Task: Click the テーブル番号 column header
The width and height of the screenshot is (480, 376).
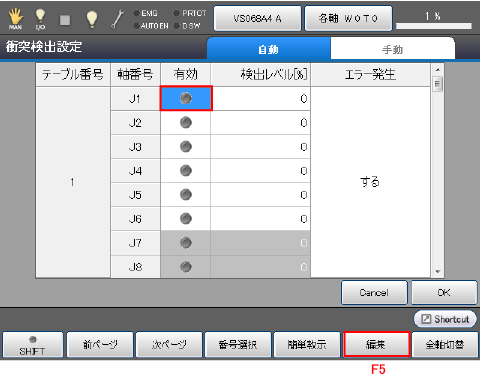Action: (x=73, y=74)
